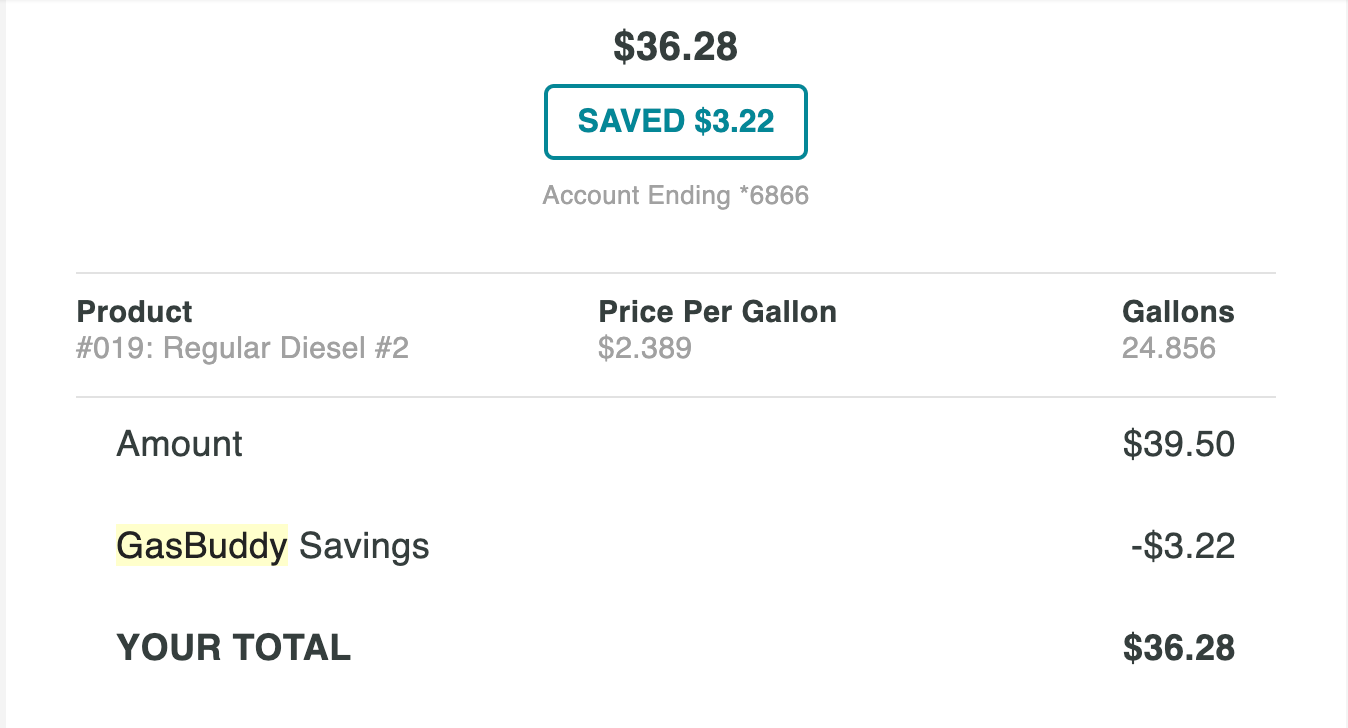Click the 24.856 gallons value
Viewport: 1348px width, 728px height.
(x=1169, y=349)
